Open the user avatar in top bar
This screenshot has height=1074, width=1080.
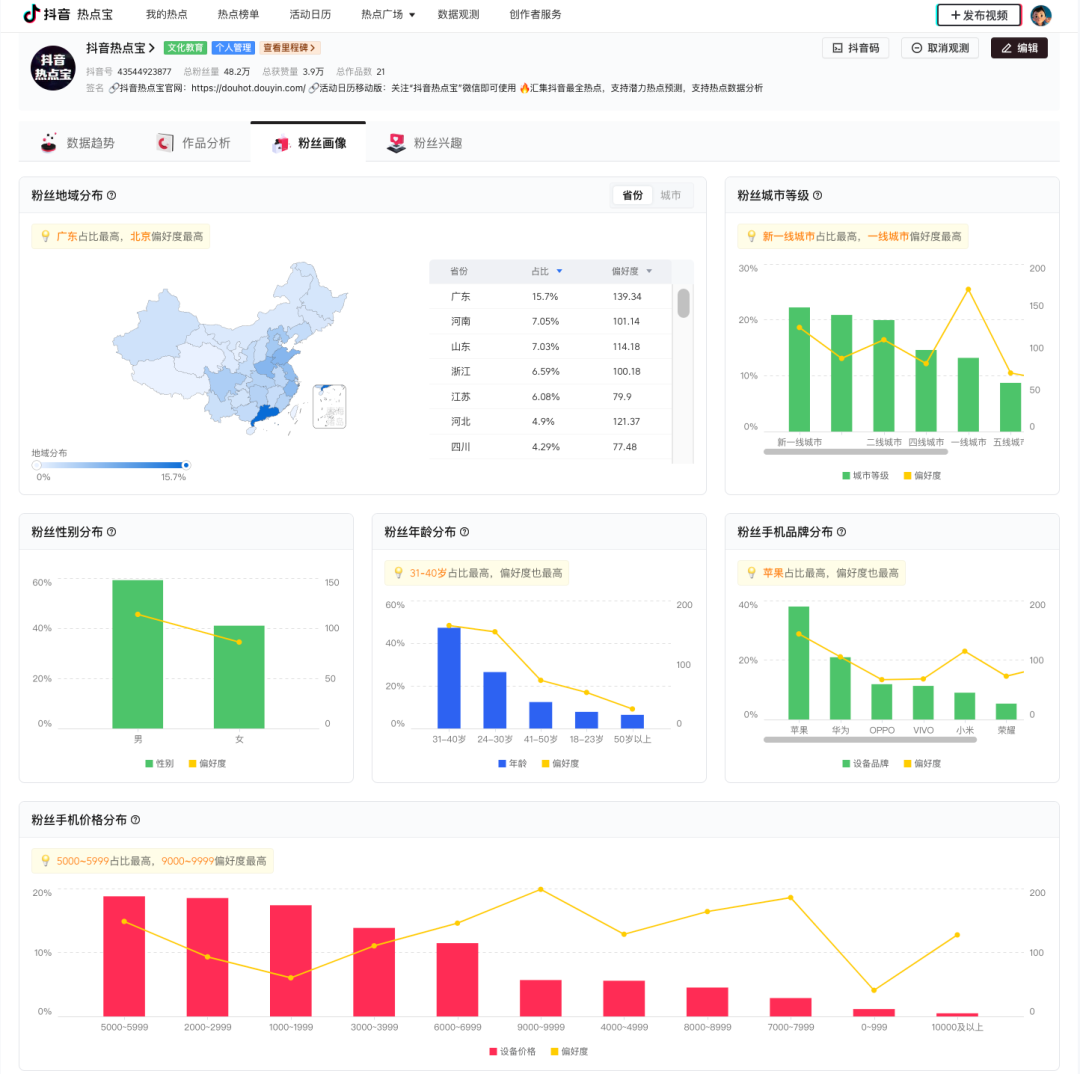(x=1040, y=14)
